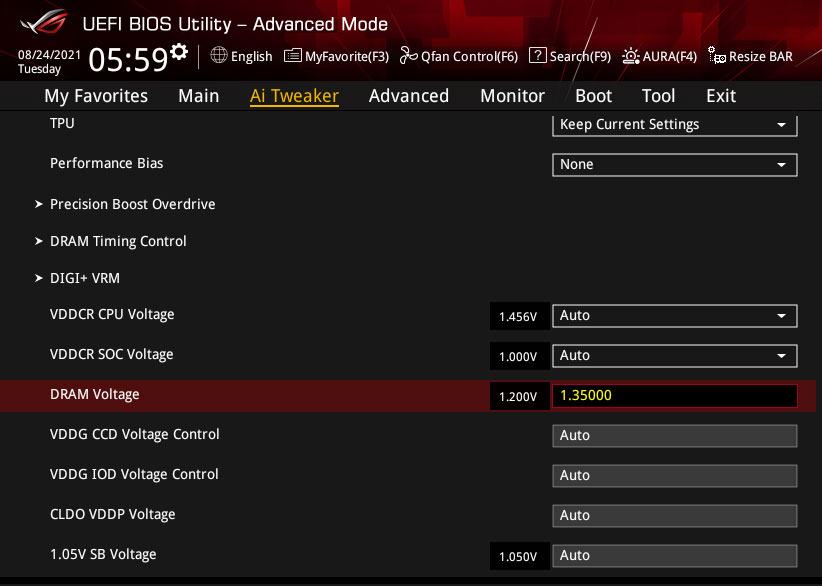
Task: Select the DRAM Voltage label
Action: pos(95,394)
